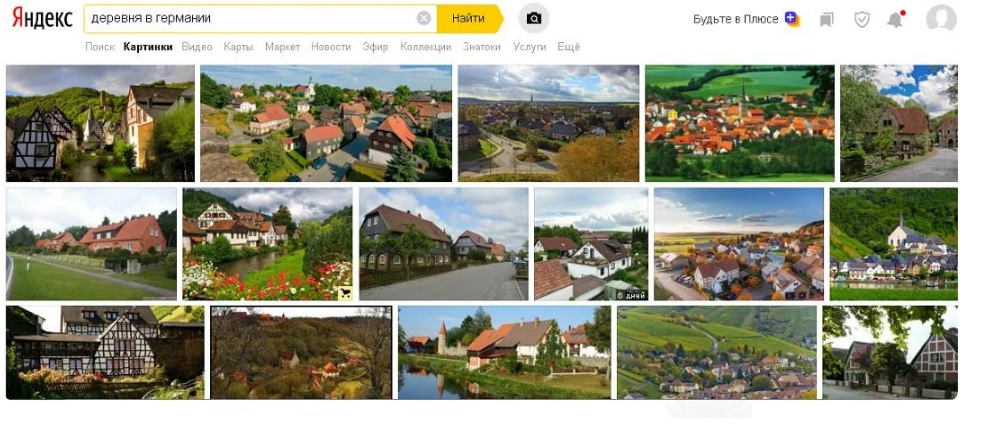
Task: Open Будьте в Плюсе link
Action: click(x=736, y=19)
